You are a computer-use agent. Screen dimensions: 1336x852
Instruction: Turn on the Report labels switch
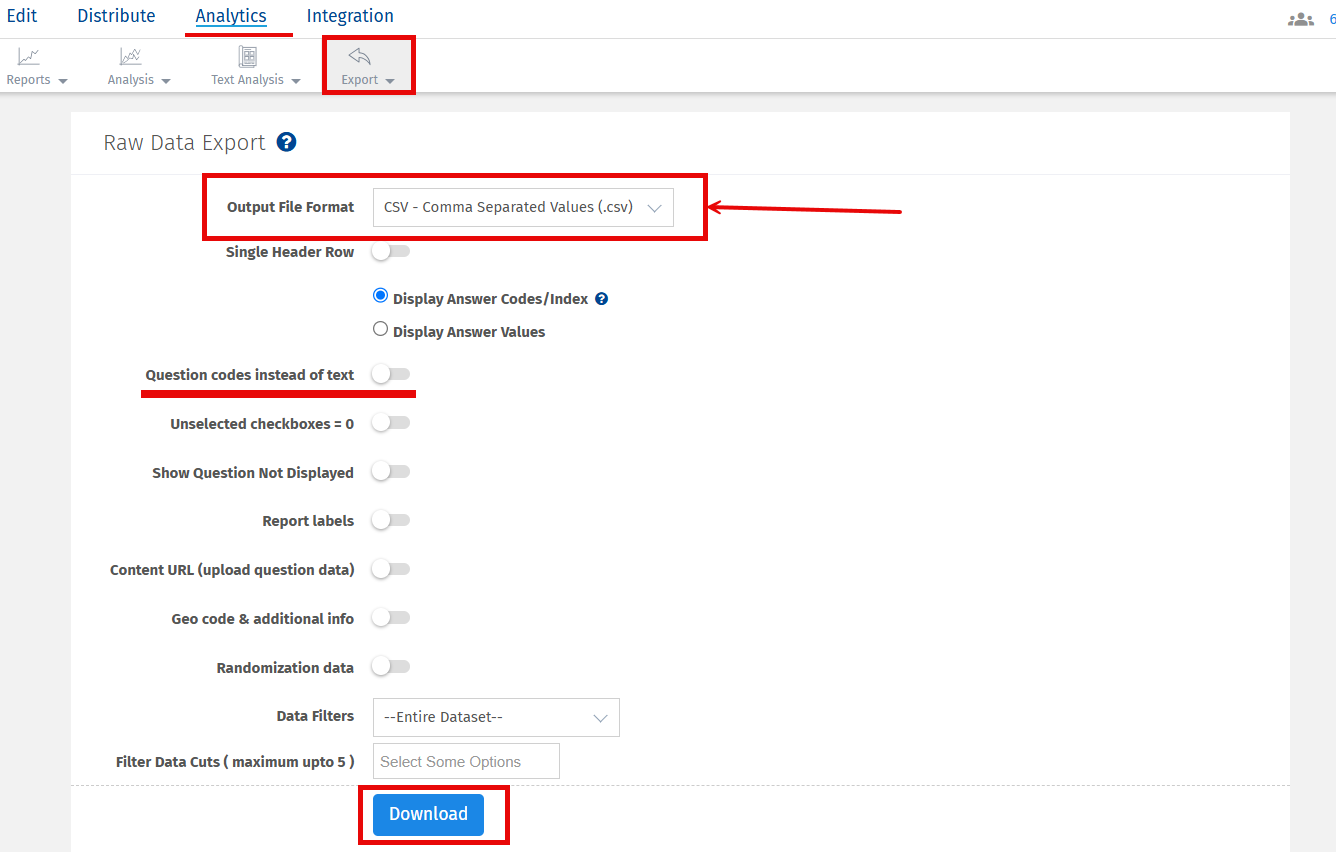pos(390,520)
